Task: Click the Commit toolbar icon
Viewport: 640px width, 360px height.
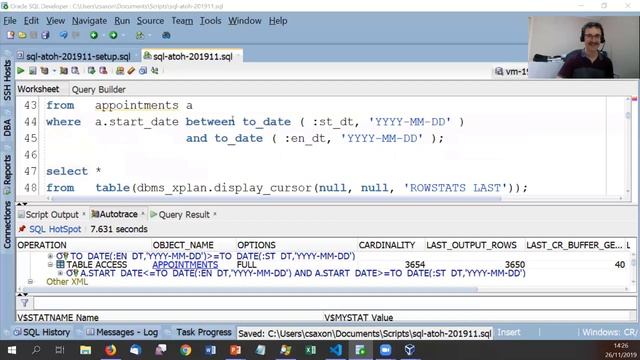Action: (91, 71)
